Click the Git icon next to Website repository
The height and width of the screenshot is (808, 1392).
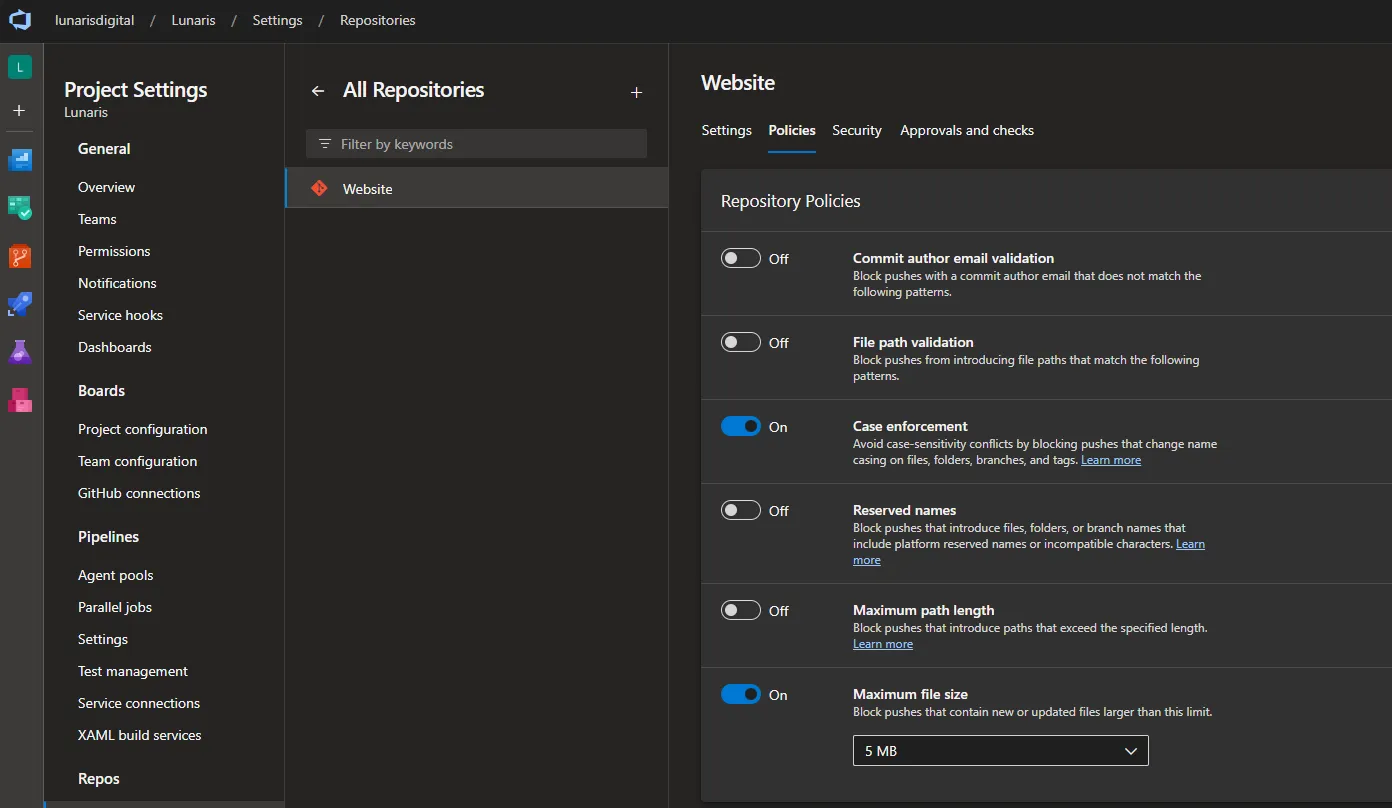318,187
